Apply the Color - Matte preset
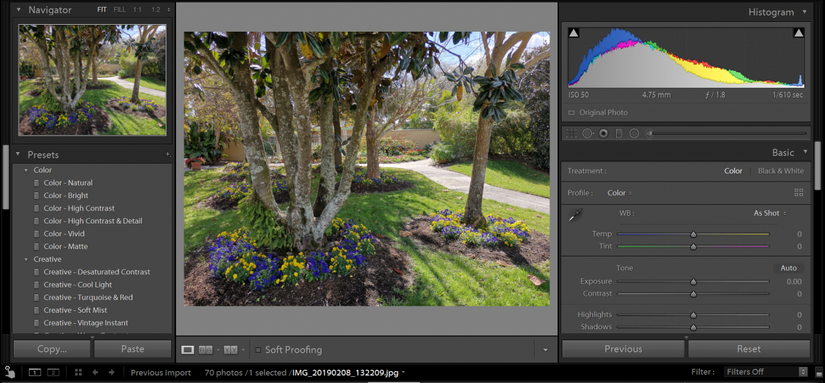Viewport: 825px width, 383px height. (65, 246)
